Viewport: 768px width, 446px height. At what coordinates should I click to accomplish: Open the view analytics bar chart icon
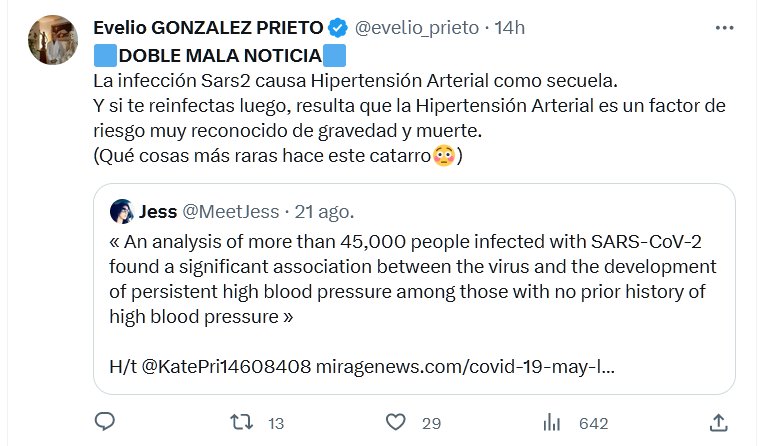tap(551, 422)
